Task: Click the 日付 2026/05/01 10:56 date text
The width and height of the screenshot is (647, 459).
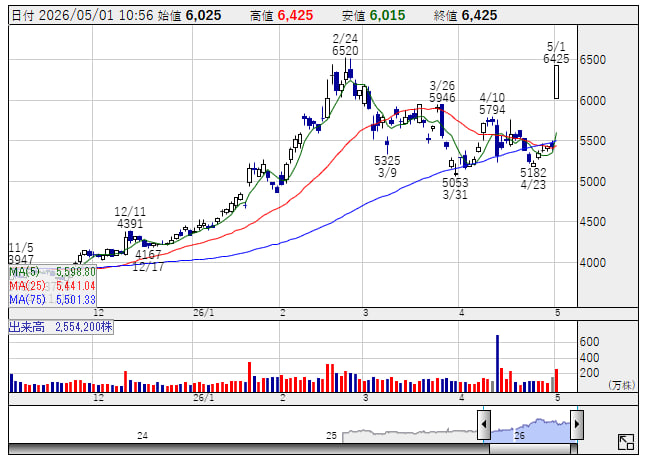Action: point(83,16)
